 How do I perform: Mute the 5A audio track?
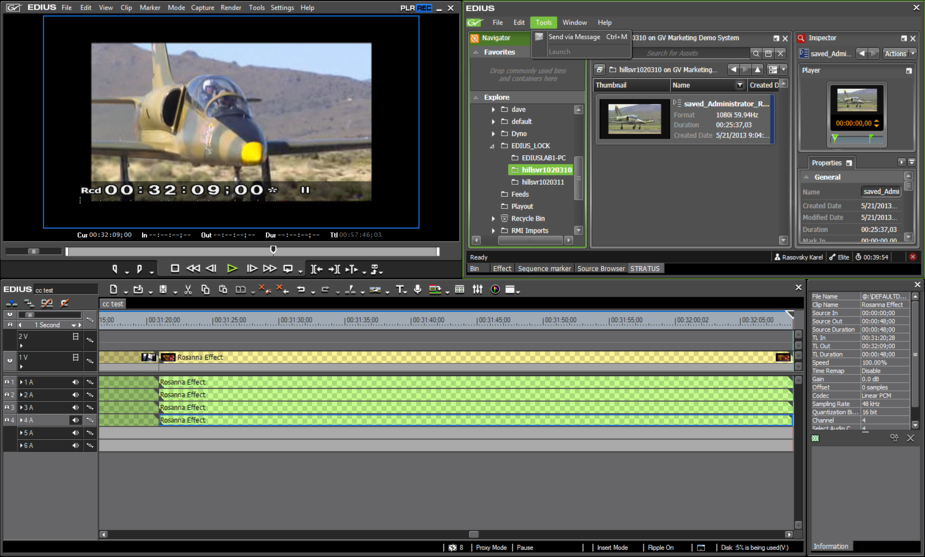point(76,433)
